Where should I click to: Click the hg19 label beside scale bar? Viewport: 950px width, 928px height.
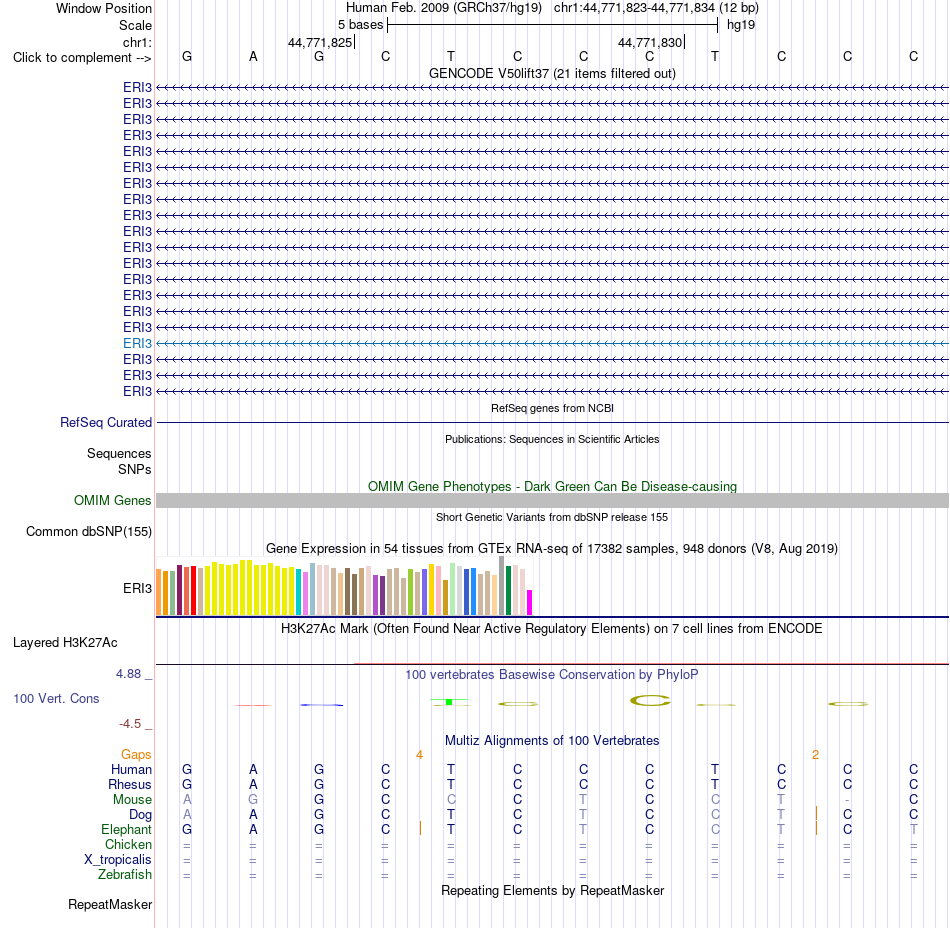(741, 25)
